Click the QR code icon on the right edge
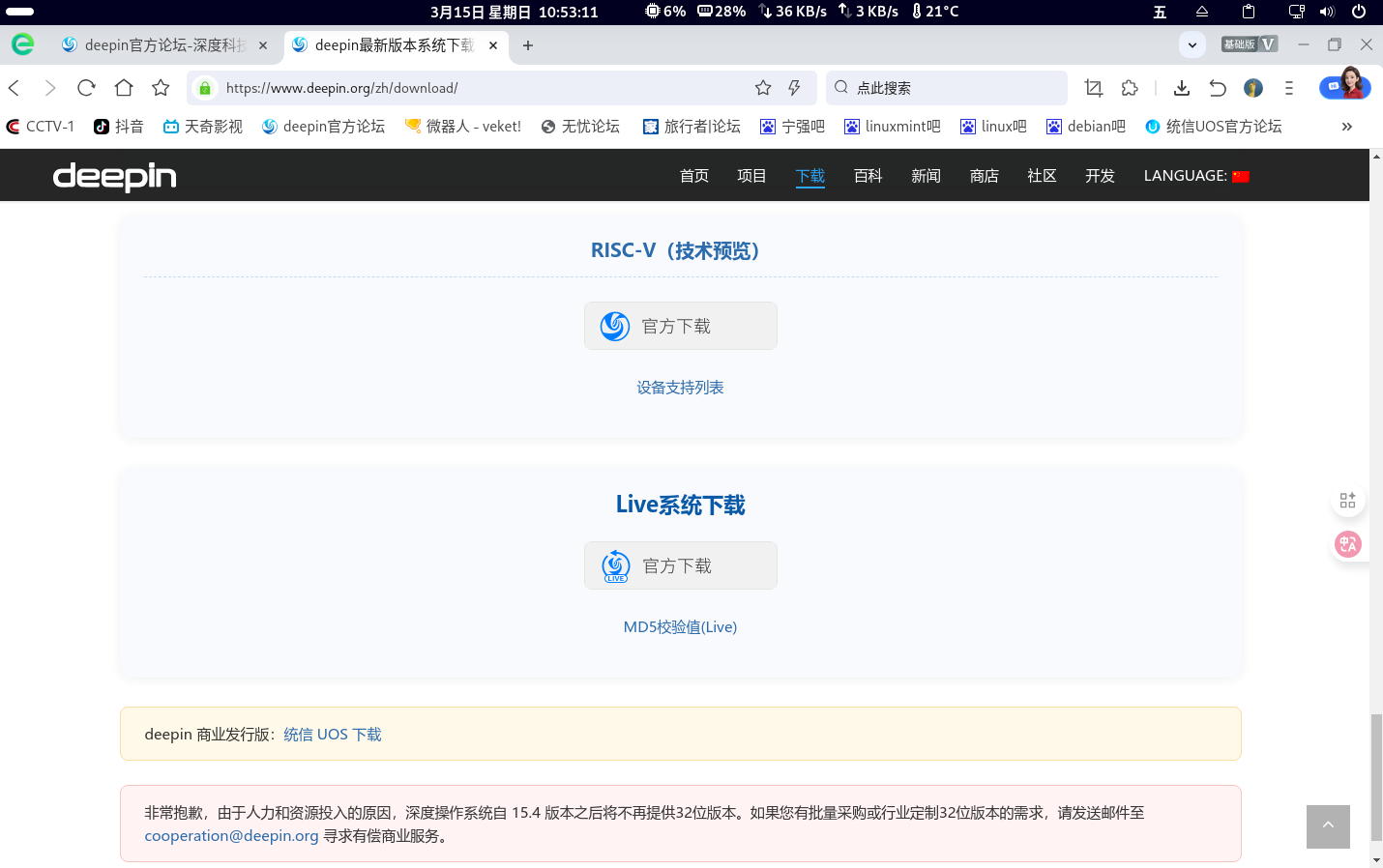 coord(1347,500)
